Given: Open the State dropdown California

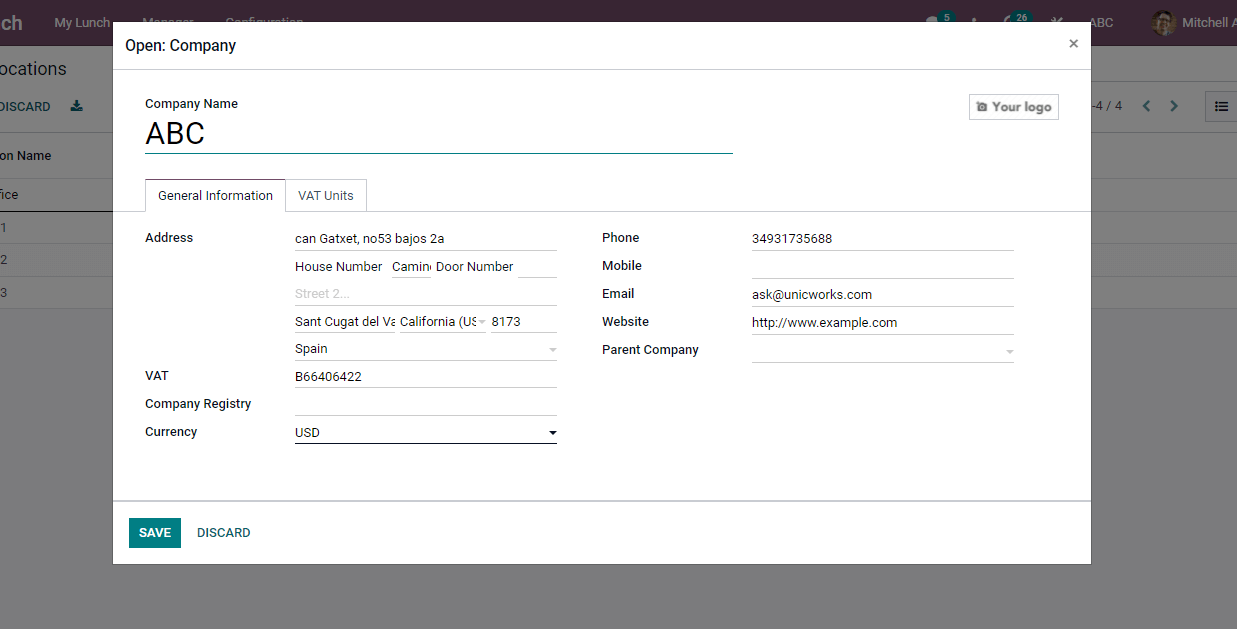Looking at the screenshot, I should 443,322.
